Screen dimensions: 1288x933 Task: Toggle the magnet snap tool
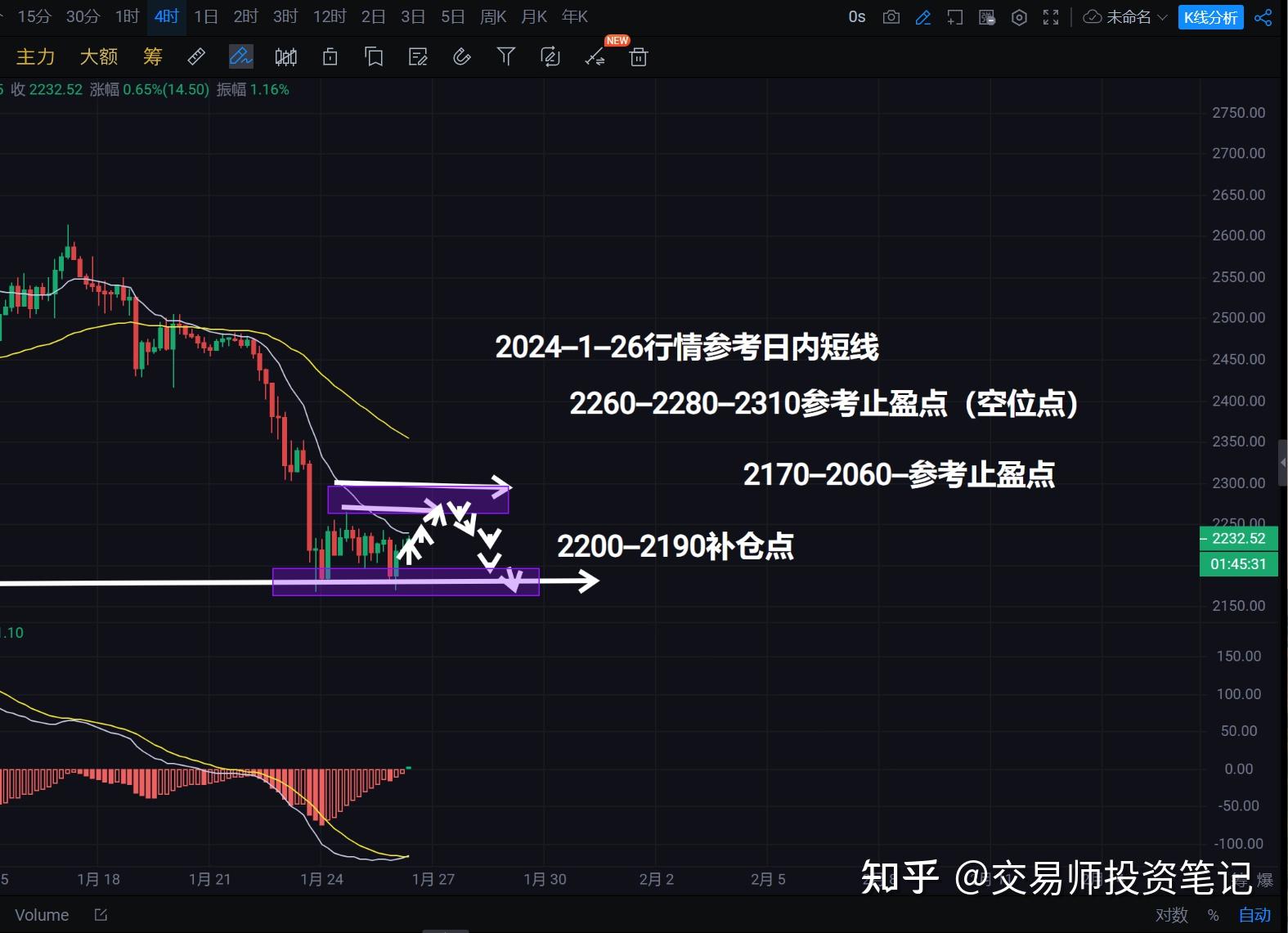(462, 56)
